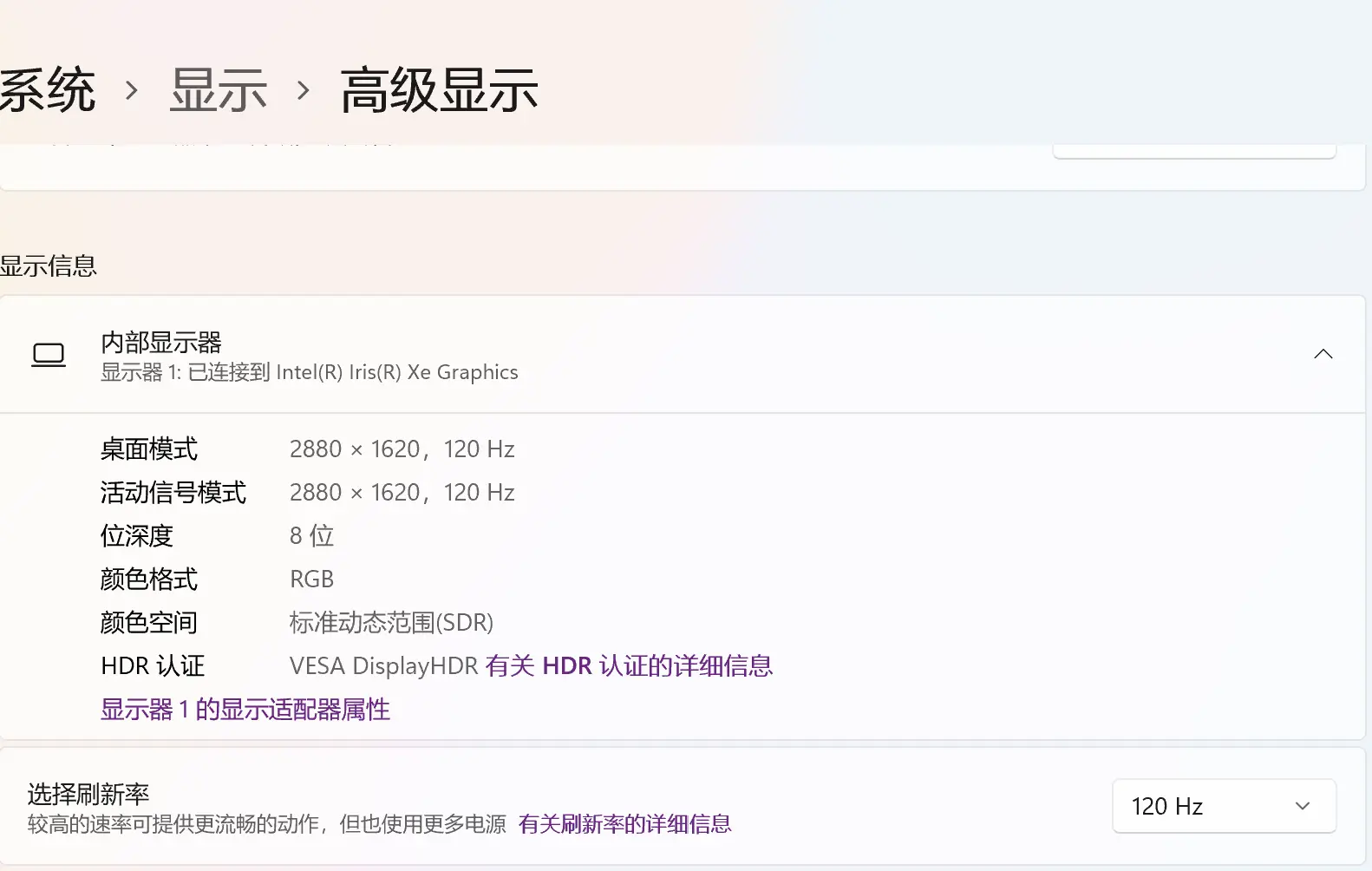Screen dimensions: 1372x871
Task: Click the laptop icon for 内部显示器
Action: coord(49,355)
